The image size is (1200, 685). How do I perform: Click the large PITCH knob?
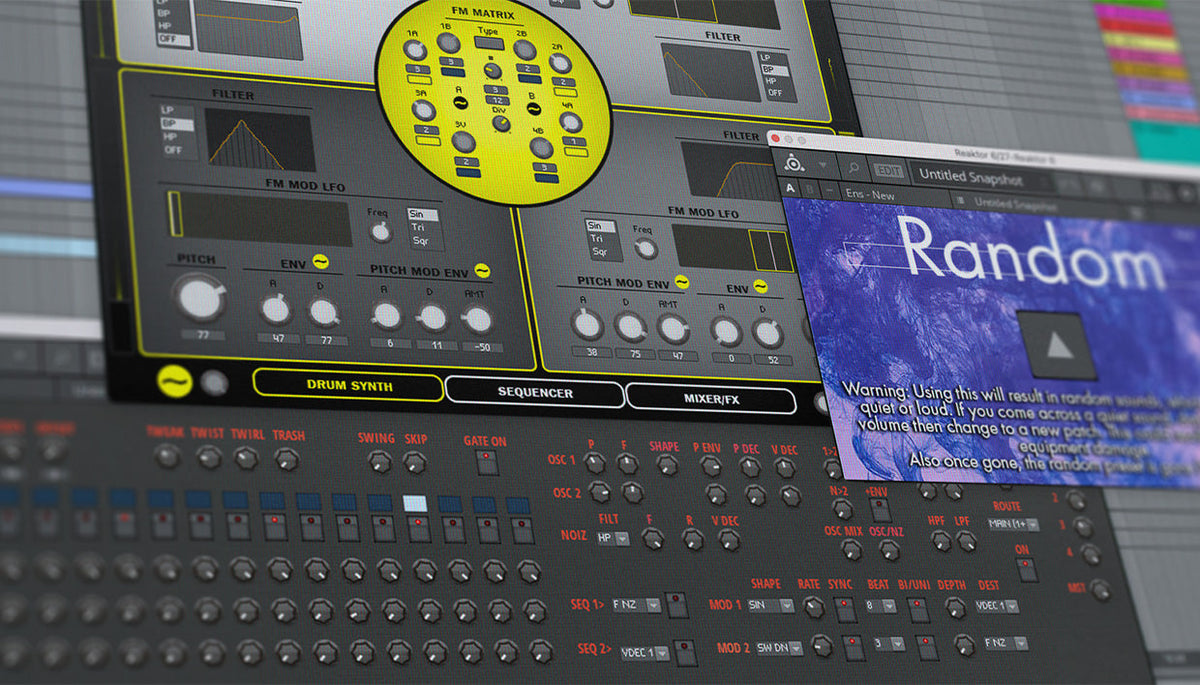tap(198, 297)
